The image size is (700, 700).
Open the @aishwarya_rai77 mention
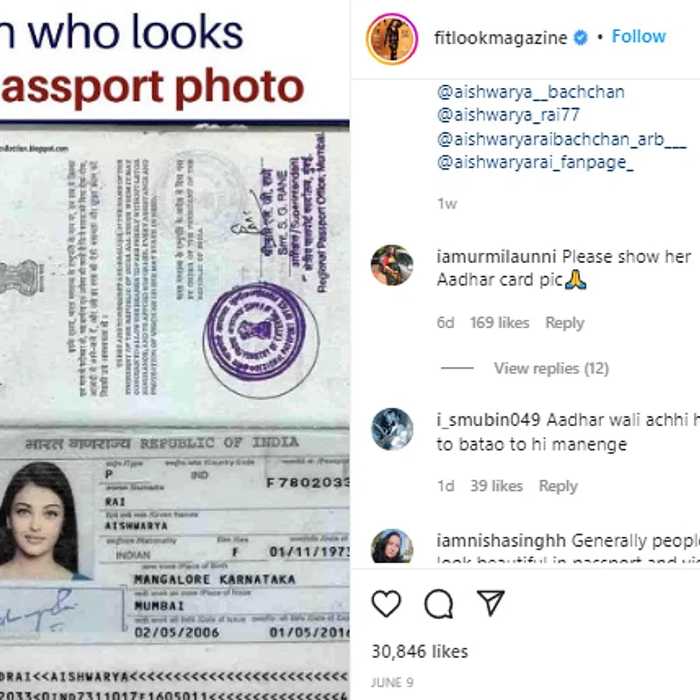pos(508,115)
